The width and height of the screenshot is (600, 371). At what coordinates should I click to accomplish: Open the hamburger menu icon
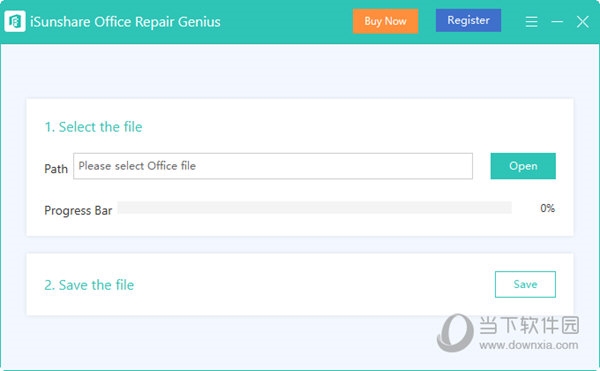pos(531,21)
